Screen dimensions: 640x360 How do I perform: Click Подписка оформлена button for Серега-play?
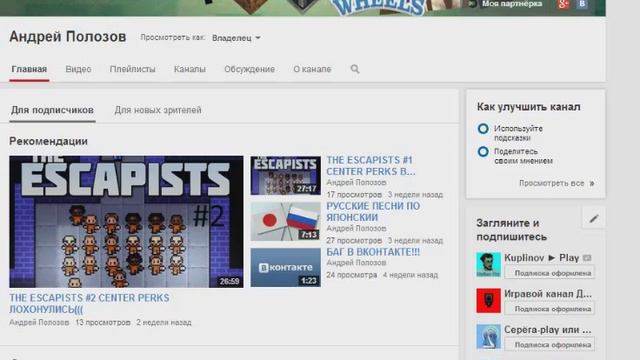tap(549, 345)
